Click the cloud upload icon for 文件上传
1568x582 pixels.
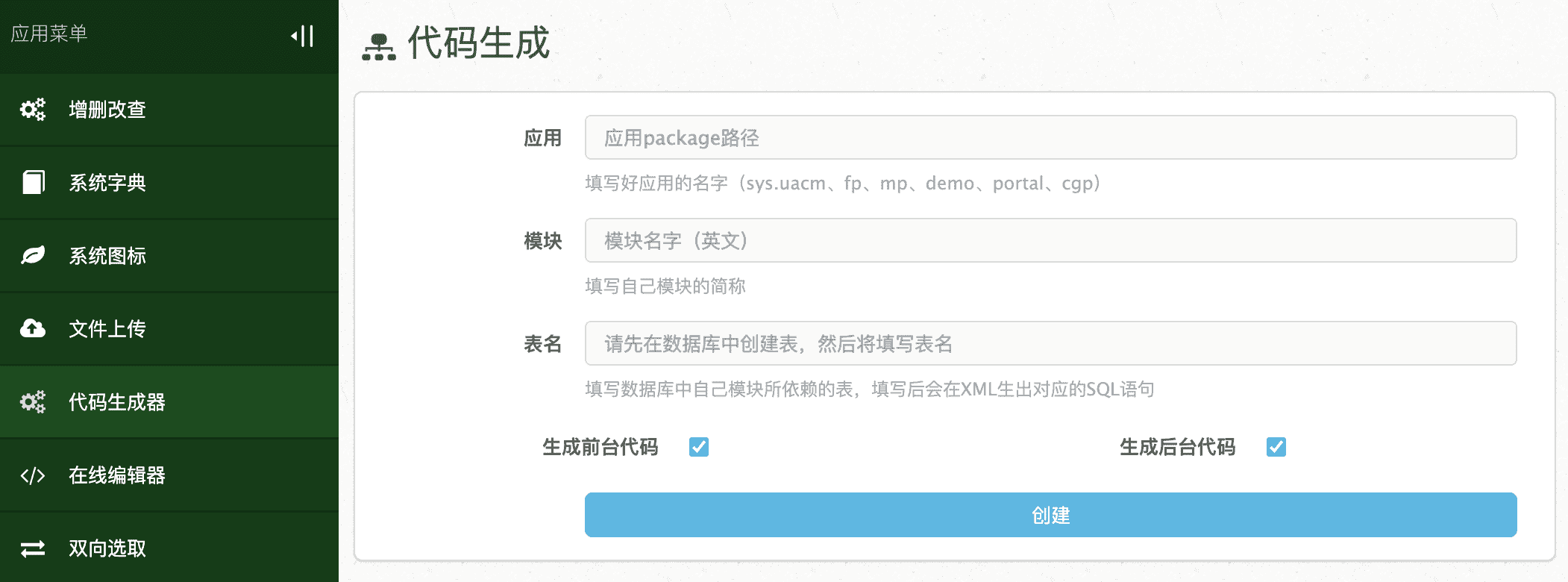pyautogui.click(x=33, y=328)
